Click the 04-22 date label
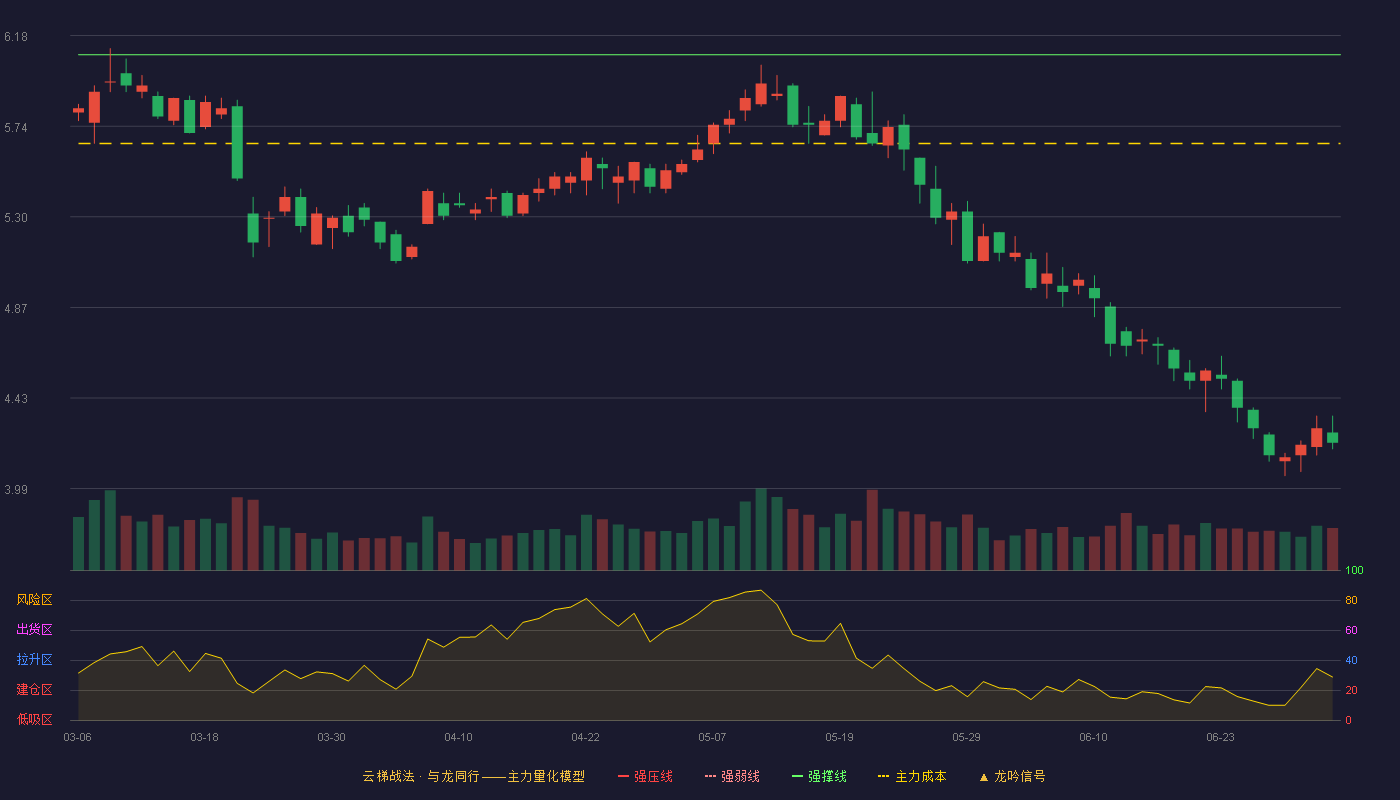 click(585, 737)
